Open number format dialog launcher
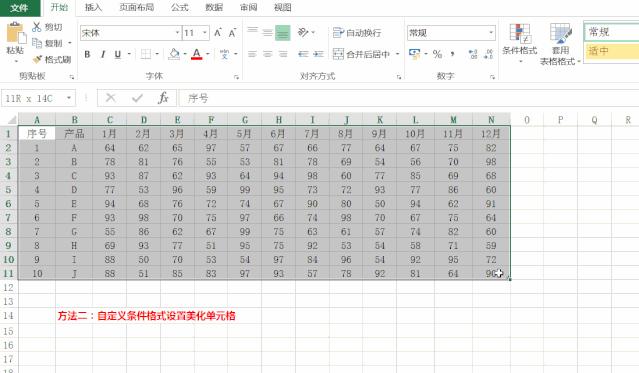The image size is (639, 373). (492, 77)
